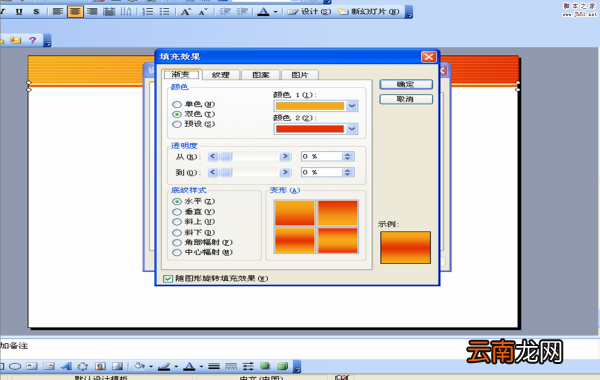
Task: Click the 到 transparency slider left arrow
Action: [213, 173]
